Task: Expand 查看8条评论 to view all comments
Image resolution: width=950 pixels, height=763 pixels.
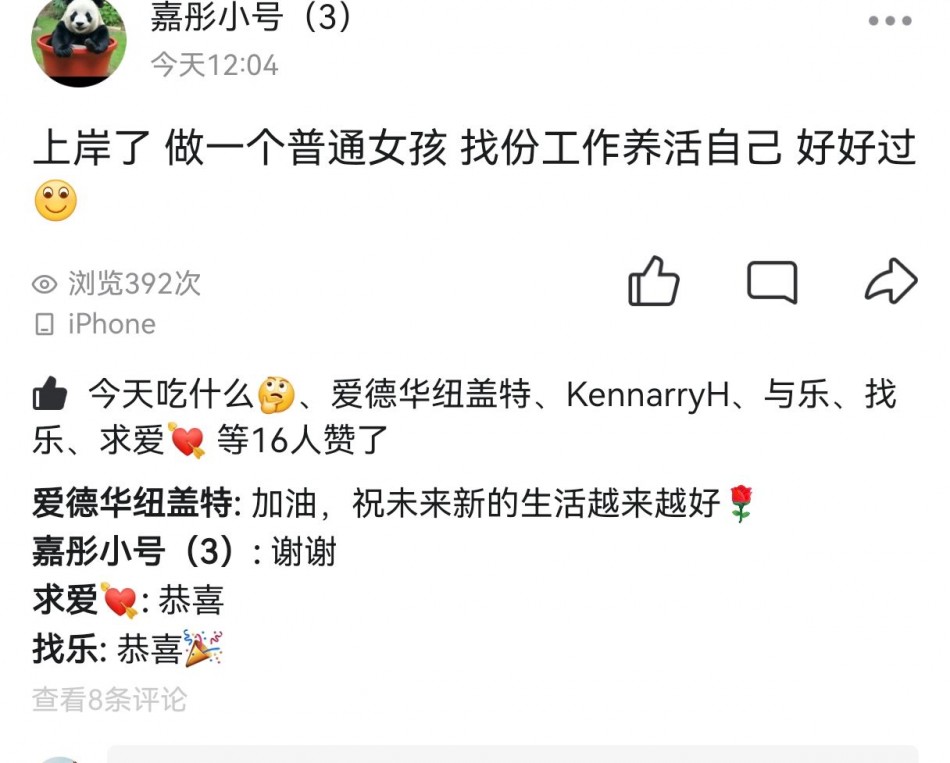Action: coord(109,699)
